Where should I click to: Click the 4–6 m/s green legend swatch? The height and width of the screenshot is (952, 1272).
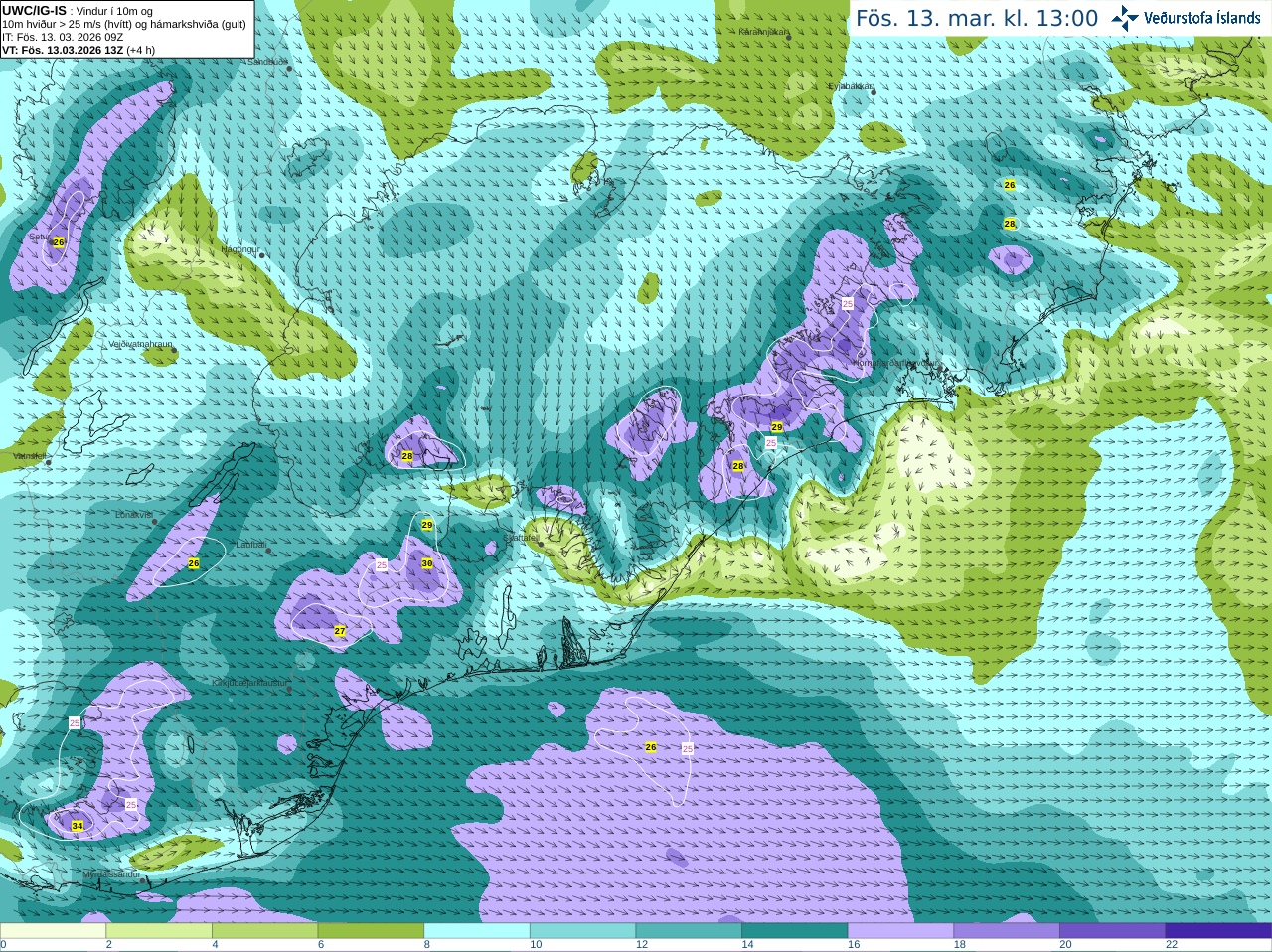coord(264,931)
